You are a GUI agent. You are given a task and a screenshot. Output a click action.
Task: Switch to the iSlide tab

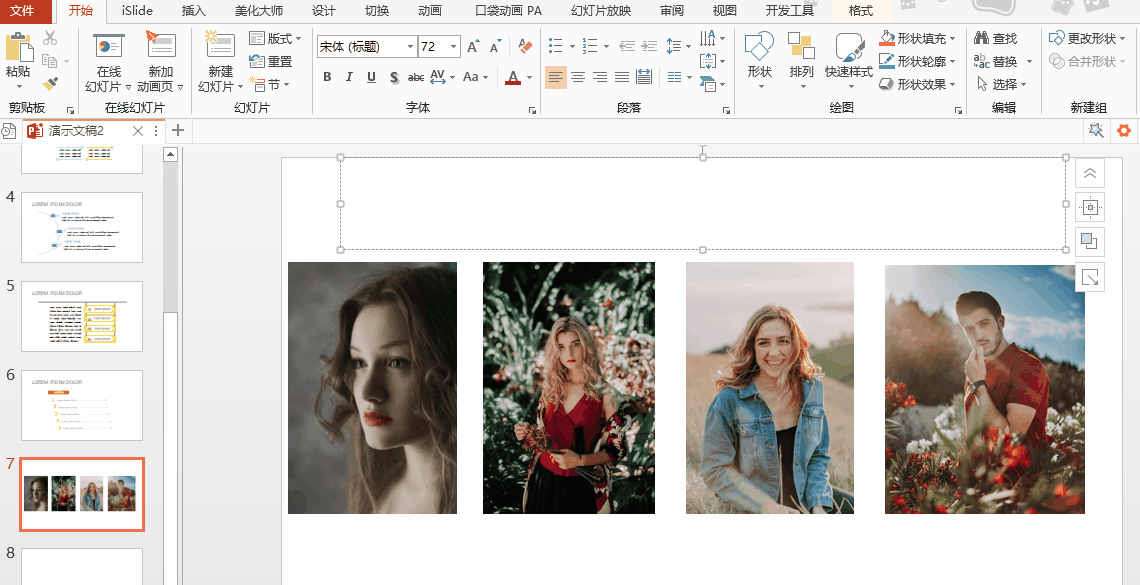click(137, 11)
